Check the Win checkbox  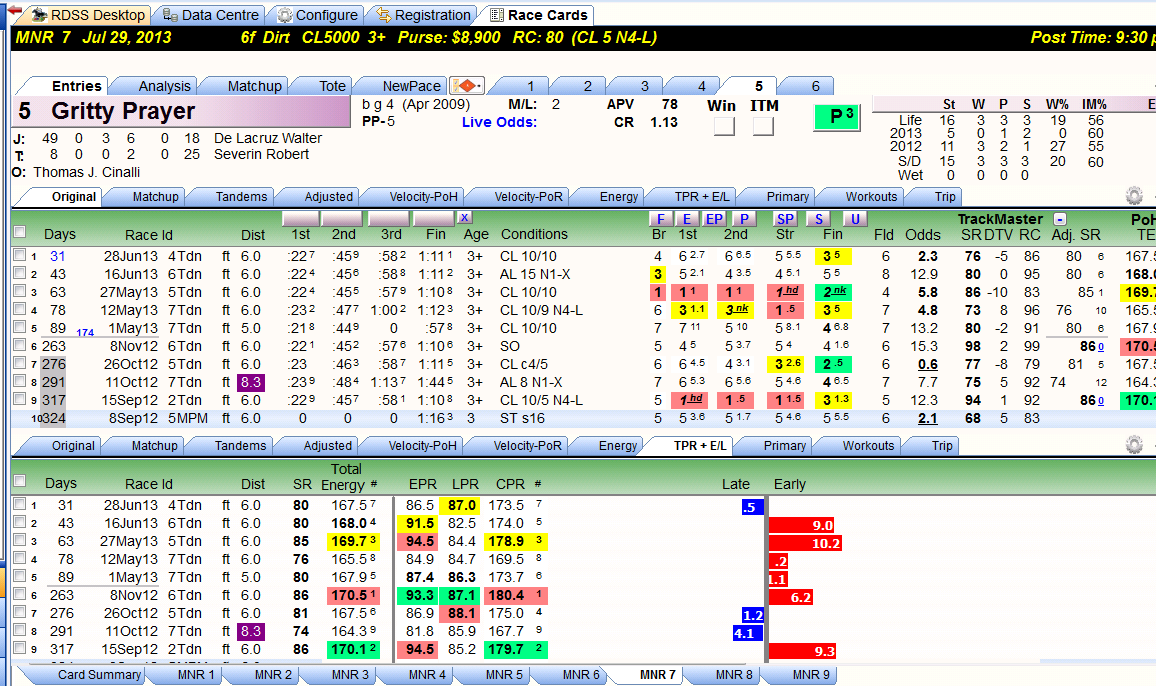[724, 126]
